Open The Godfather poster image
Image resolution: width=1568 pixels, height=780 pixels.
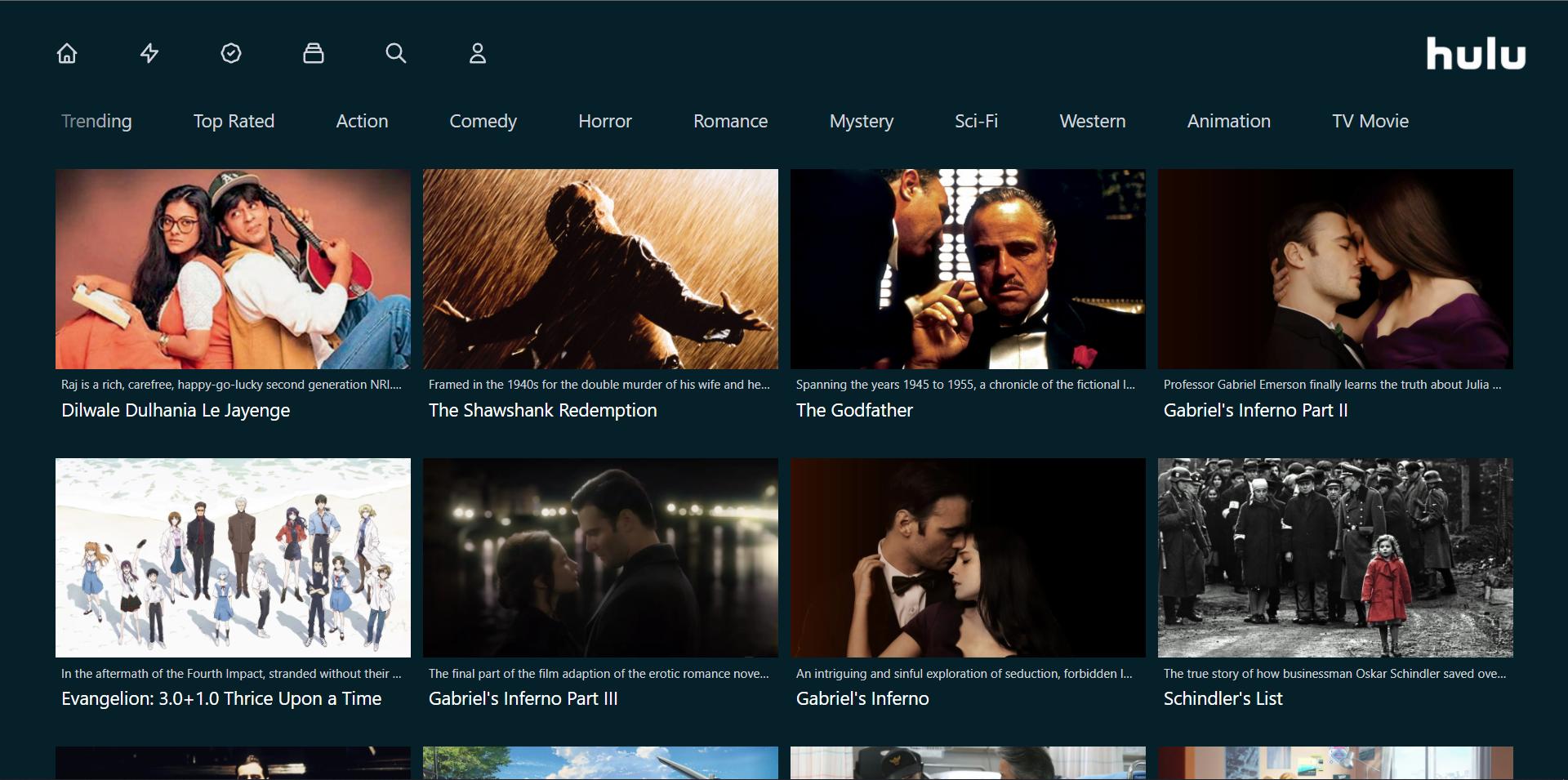(x=968, y=269)
